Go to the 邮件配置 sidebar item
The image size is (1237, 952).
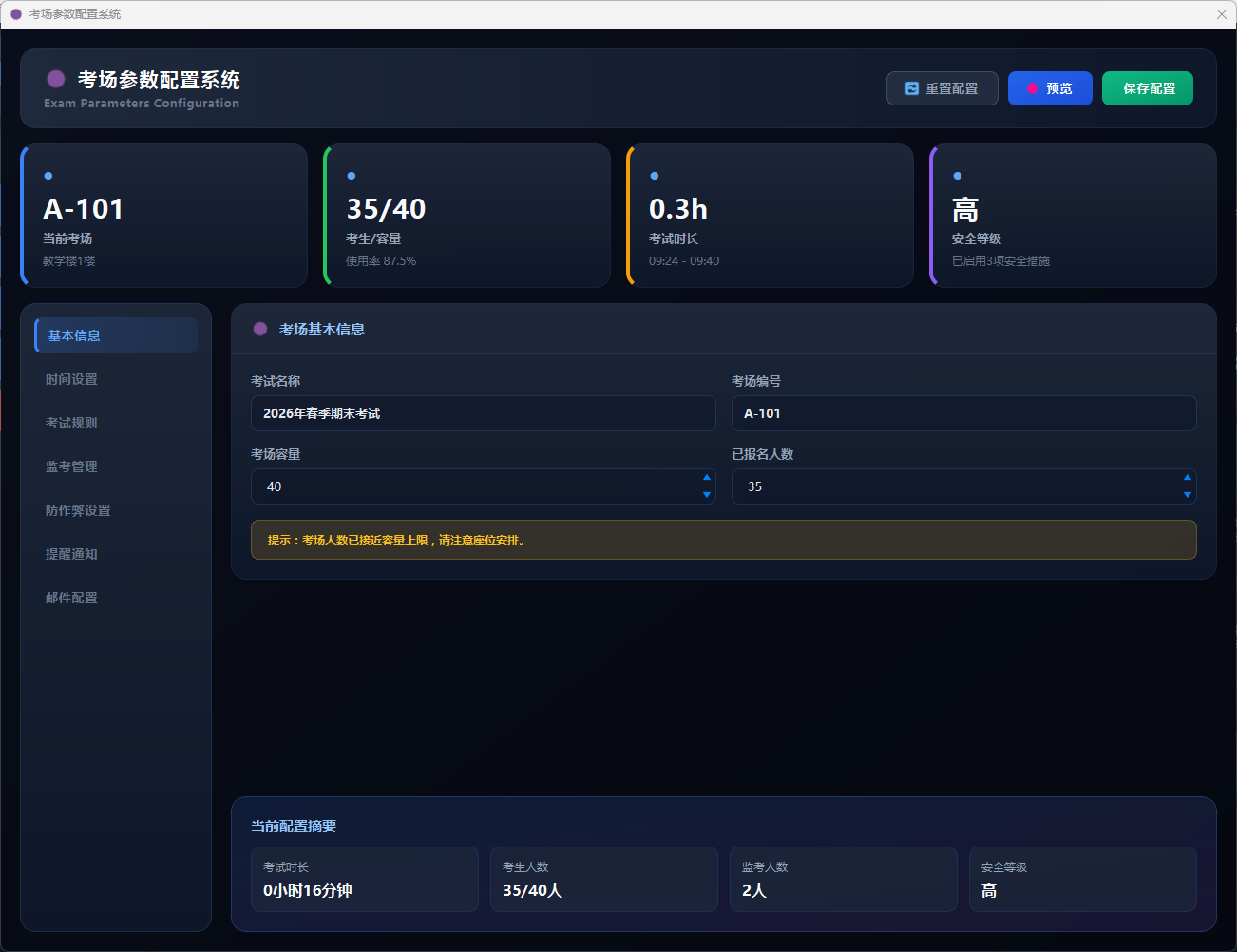tap(72, 598)
